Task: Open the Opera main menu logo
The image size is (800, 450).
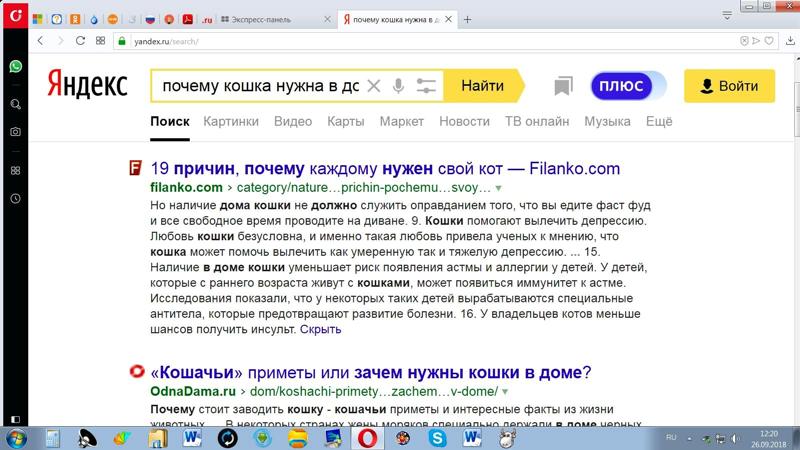Action: click(x=15, y=15)
